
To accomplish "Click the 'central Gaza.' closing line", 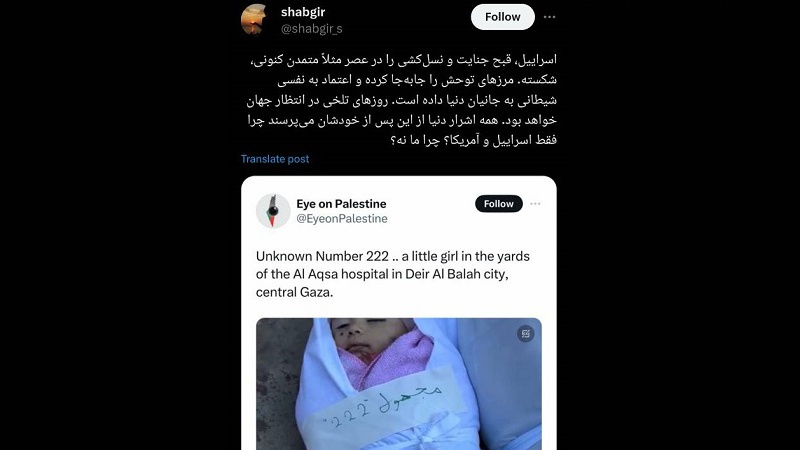I will (294, 292).
